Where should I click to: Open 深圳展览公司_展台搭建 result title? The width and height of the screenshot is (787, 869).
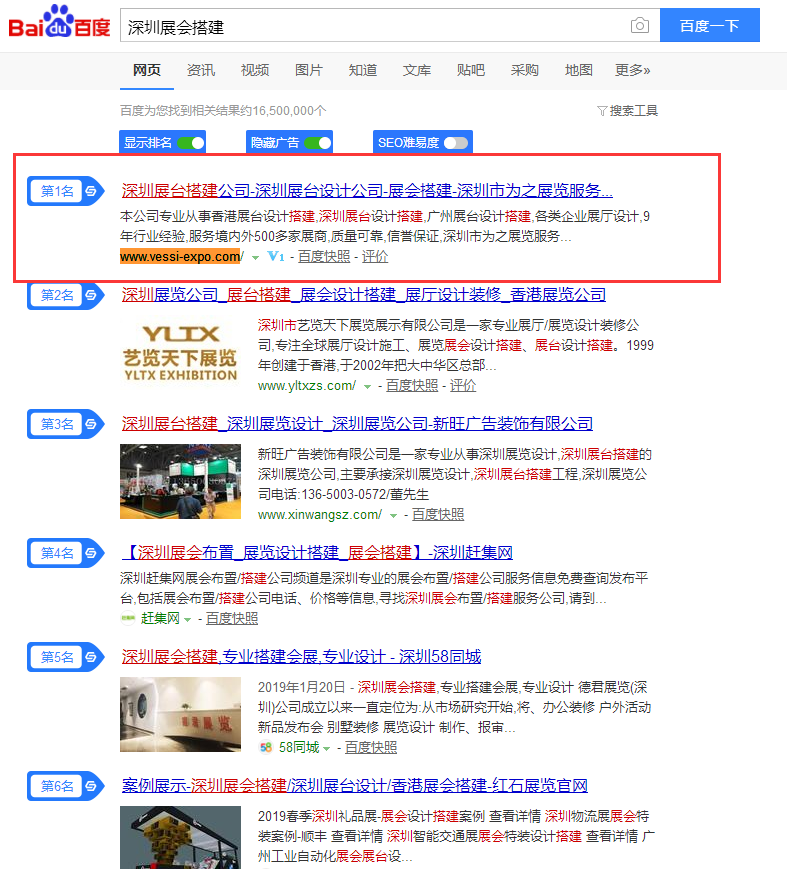coord(364,294)
